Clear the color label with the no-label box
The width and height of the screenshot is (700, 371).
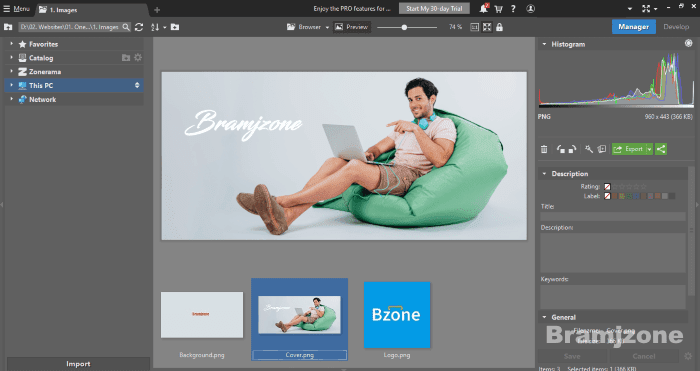tap(607, 196)
